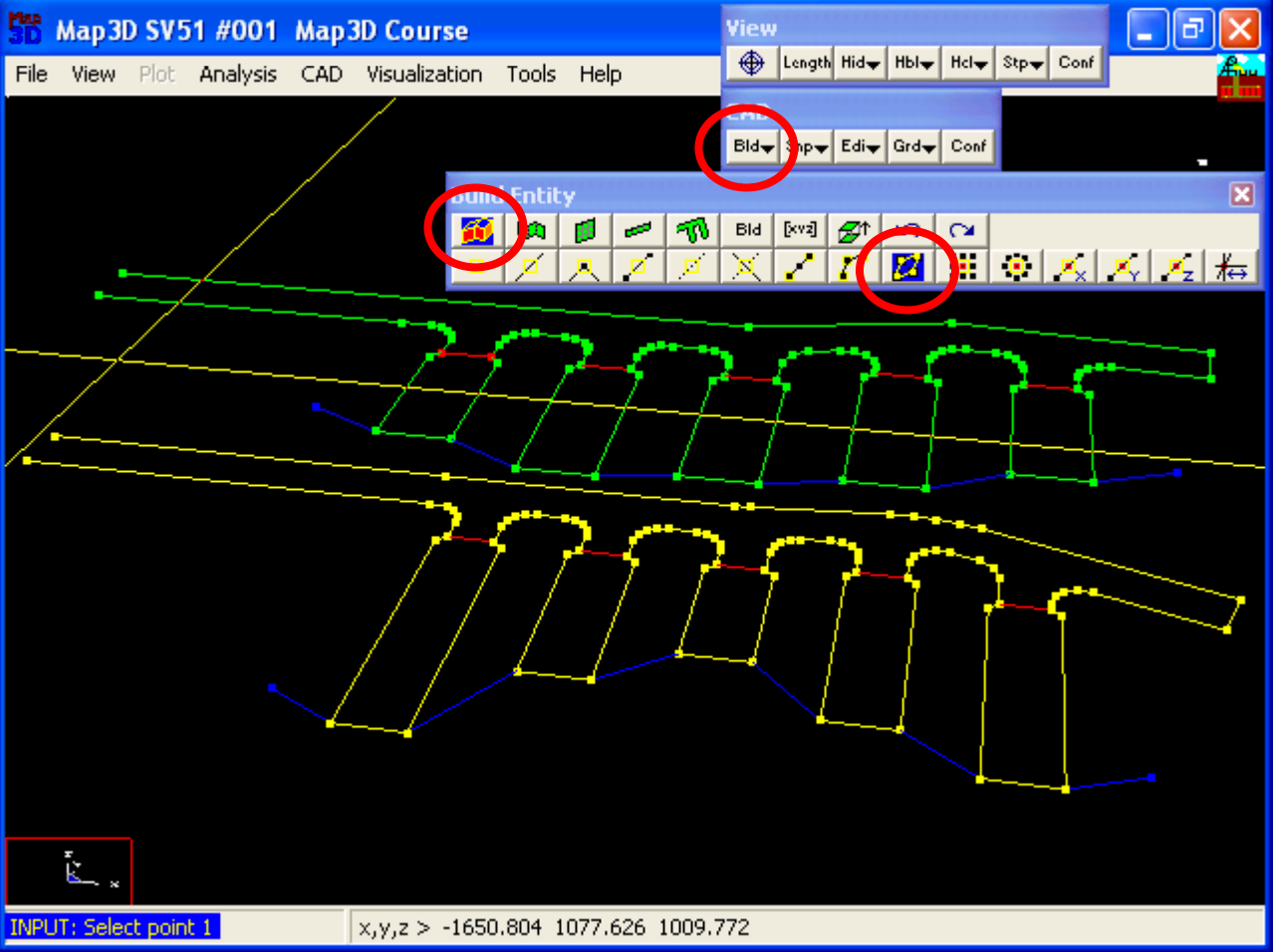The height and width of the screenshot is (952, 1273).
Task: Click the dotted diagonal line snap icon
Action: pos(692,266)
